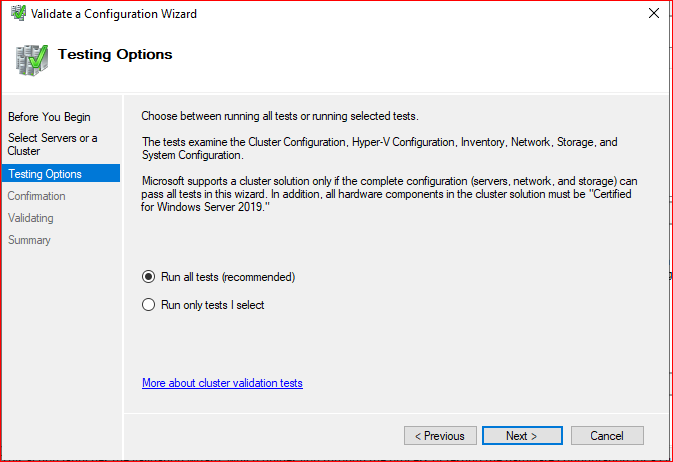Click the small wizard icon in title bar
The image size is (673, 462).
(18, 13)
